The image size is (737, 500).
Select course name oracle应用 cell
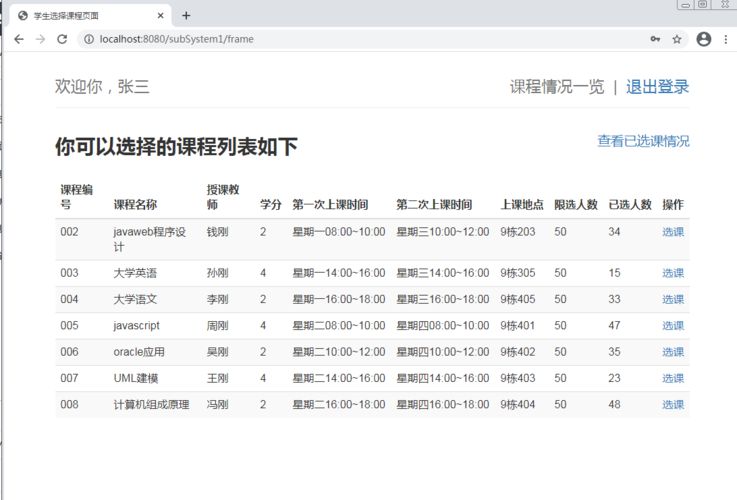139,352
